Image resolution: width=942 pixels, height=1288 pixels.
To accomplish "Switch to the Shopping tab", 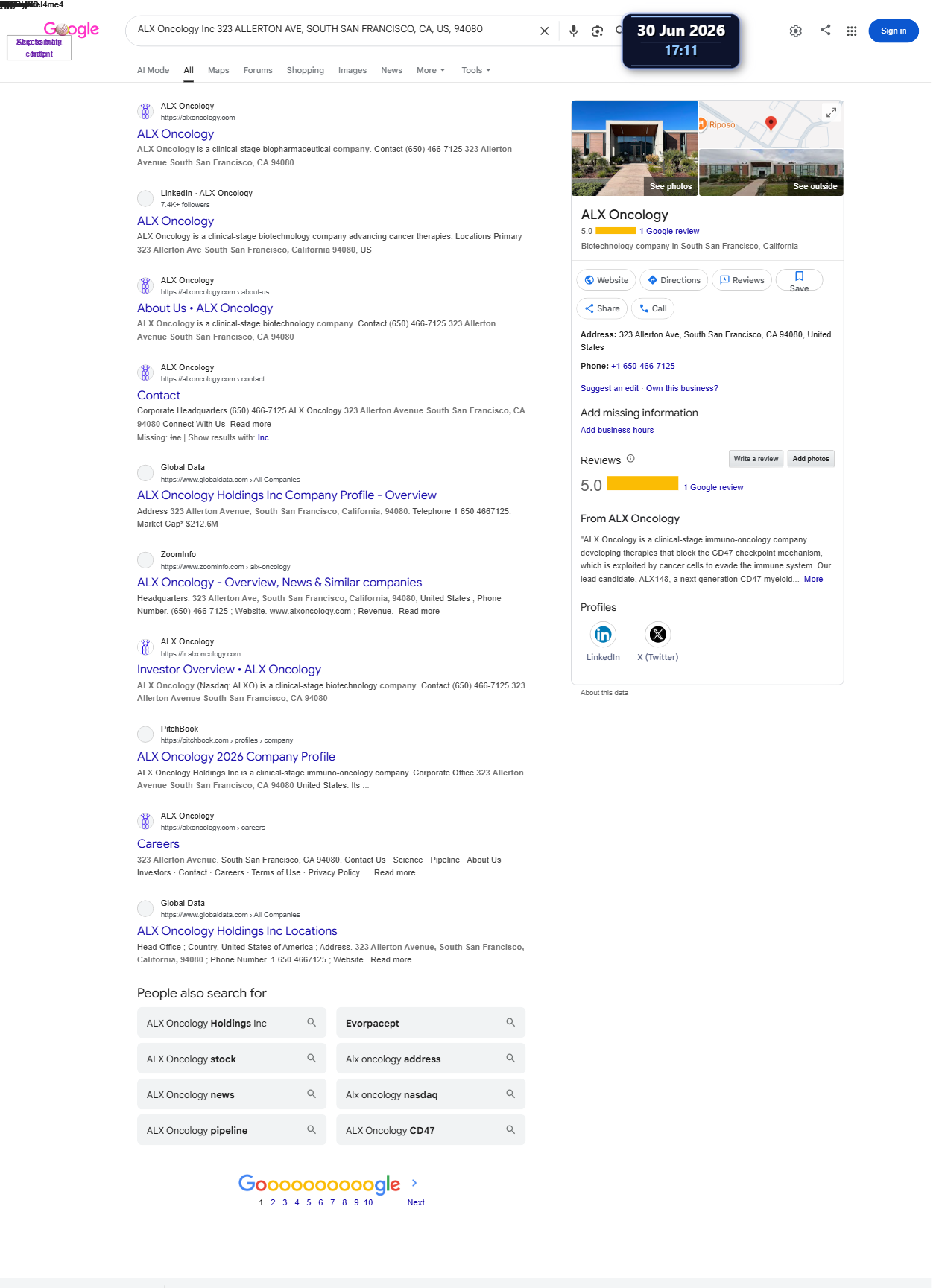I will [x=306, y=70].
